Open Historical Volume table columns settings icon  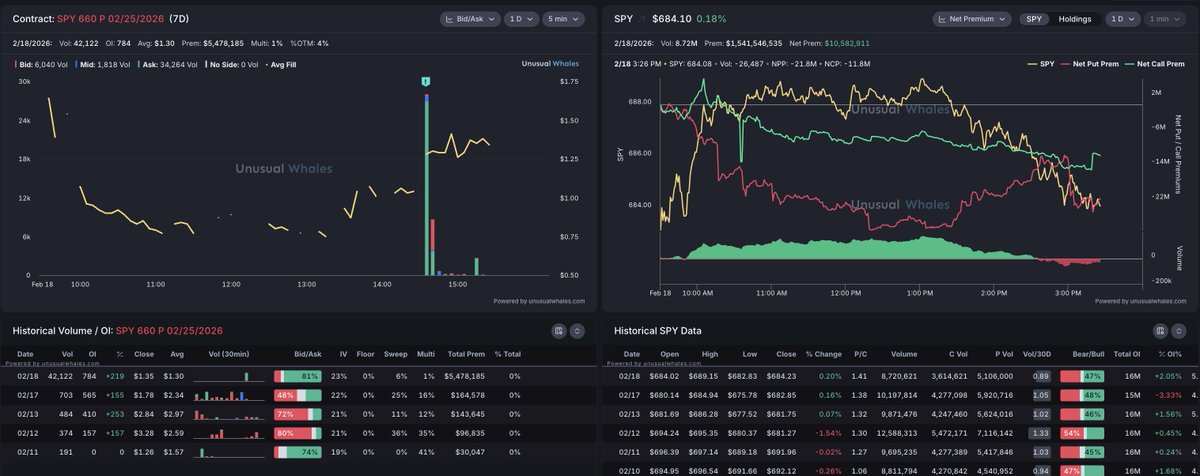[559, 330]
